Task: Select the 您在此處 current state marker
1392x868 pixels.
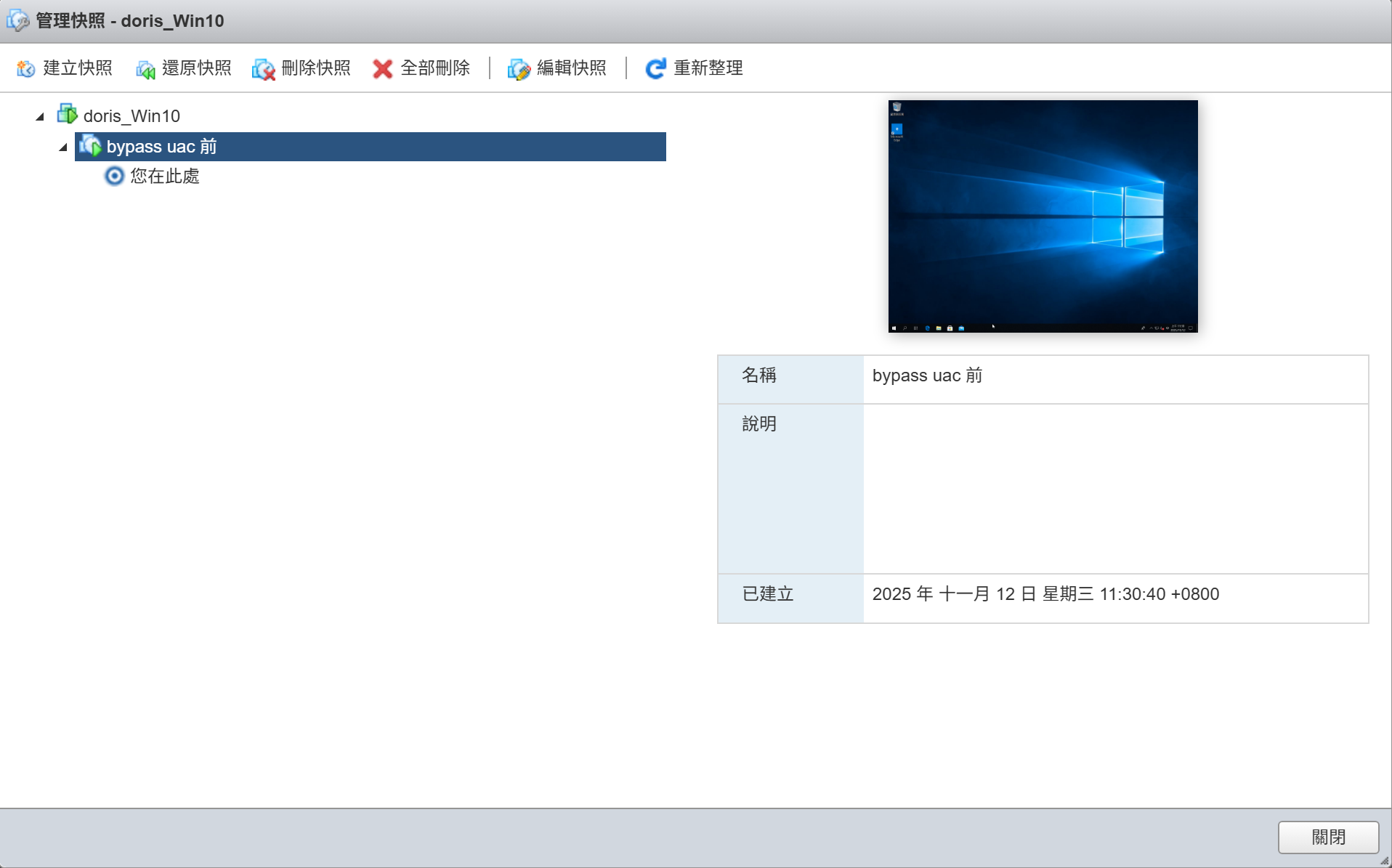Action: pyautogui.click(x=165, y=177)
